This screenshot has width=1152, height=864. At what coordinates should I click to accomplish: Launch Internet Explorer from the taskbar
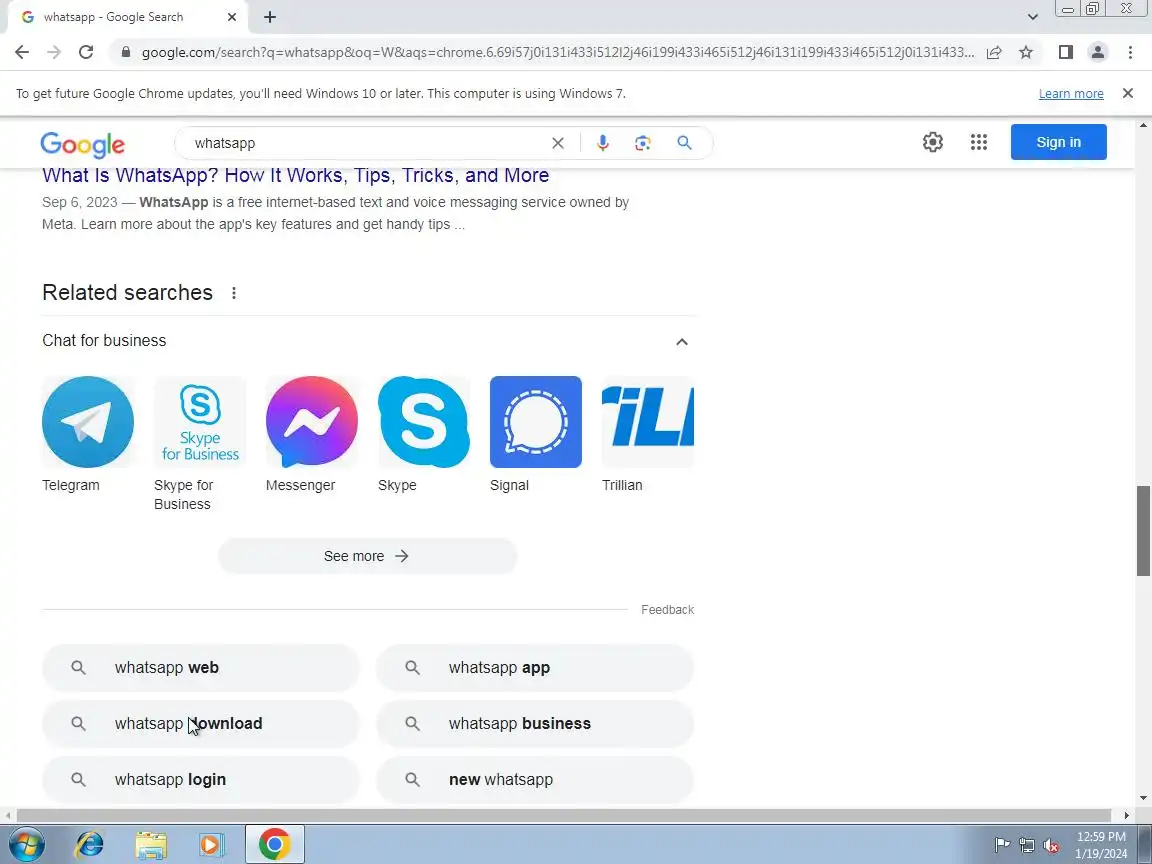90,844
